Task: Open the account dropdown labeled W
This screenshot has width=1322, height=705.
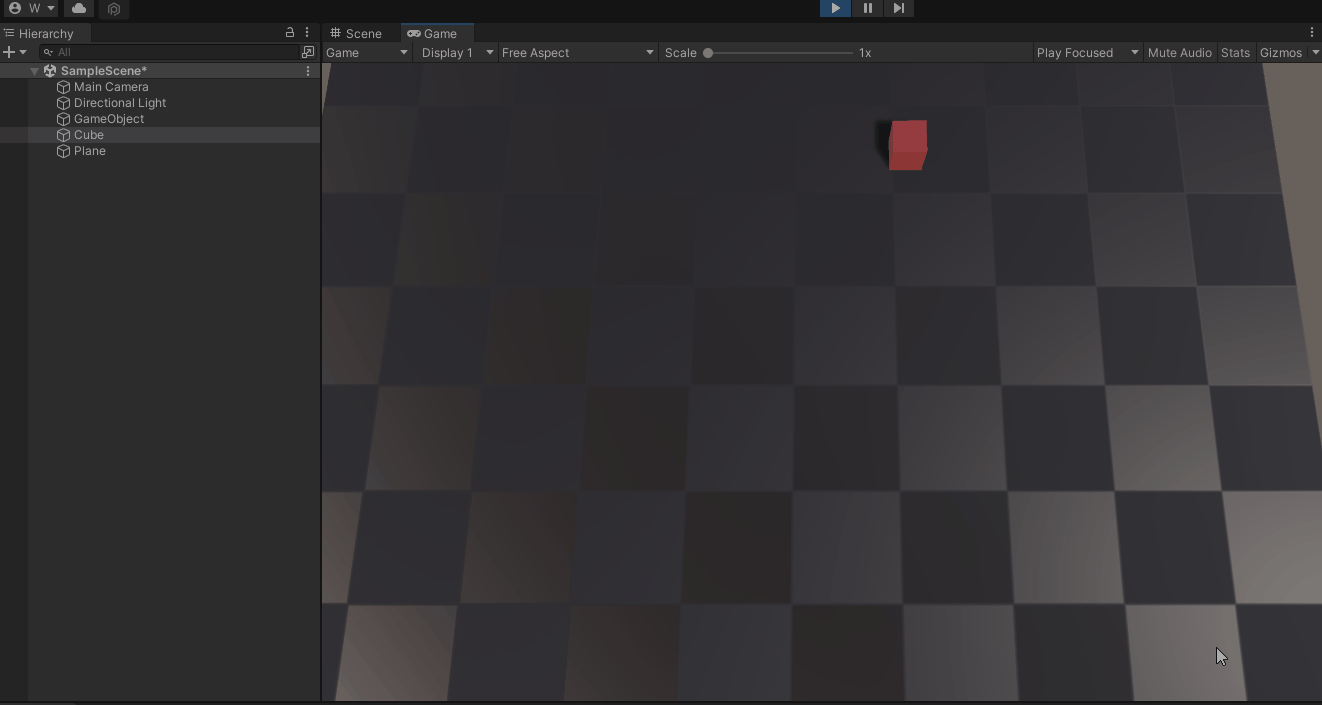Action: [30, 8]
